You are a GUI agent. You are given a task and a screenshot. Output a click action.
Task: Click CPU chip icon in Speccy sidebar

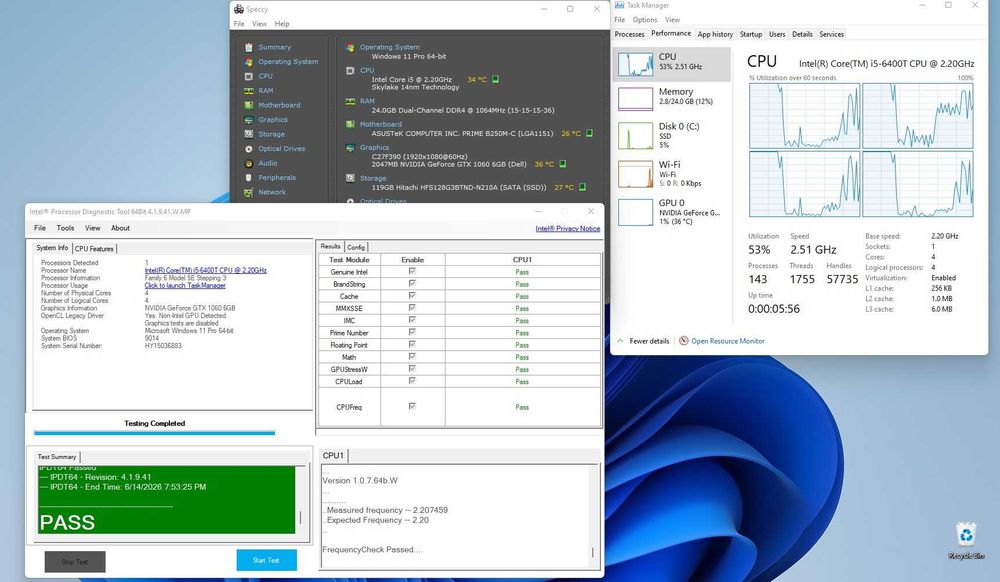coord(249,76)
